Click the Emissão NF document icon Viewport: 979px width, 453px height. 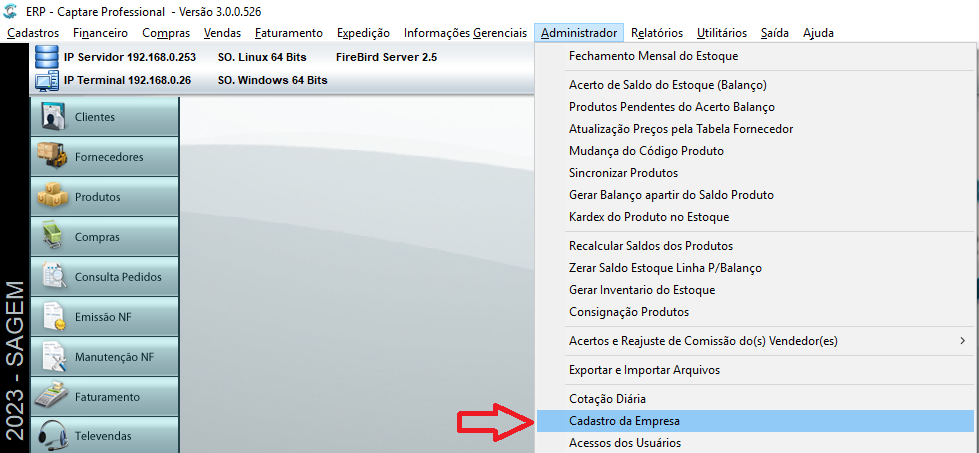click(53, 317)
